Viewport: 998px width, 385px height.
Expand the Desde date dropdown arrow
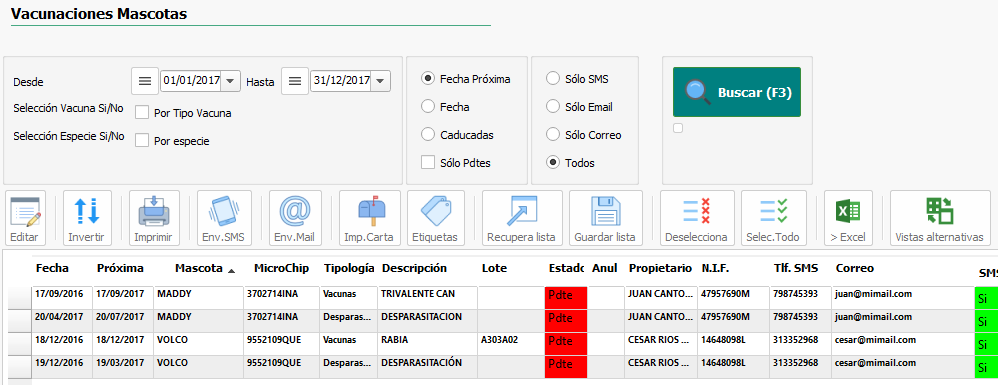point(230,81)
